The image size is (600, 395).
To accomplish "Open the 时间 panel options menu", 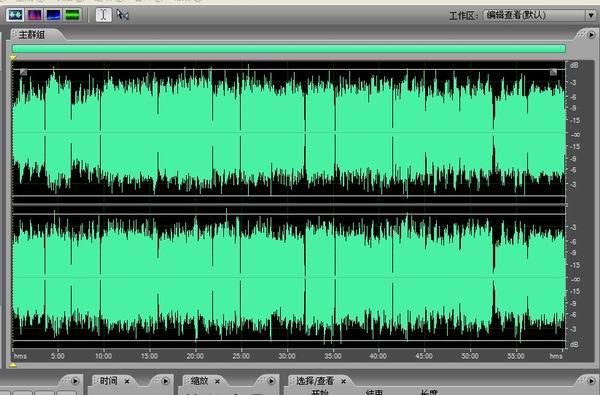I will point(165,381).
